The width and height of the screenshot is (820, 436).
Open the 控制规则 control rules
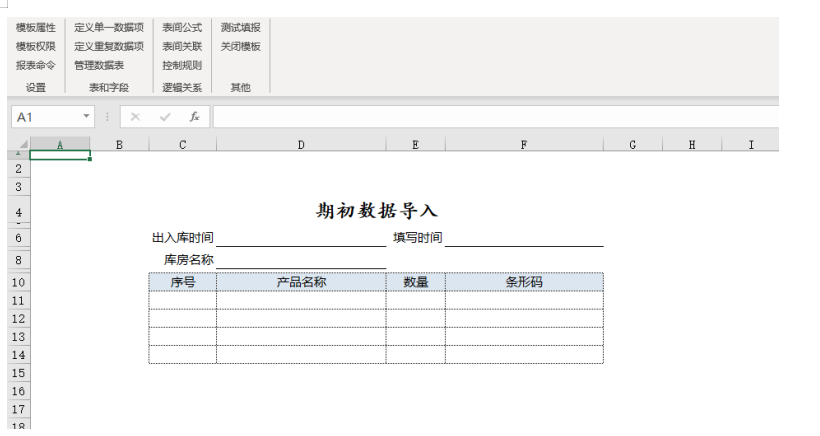pos(182,65)
